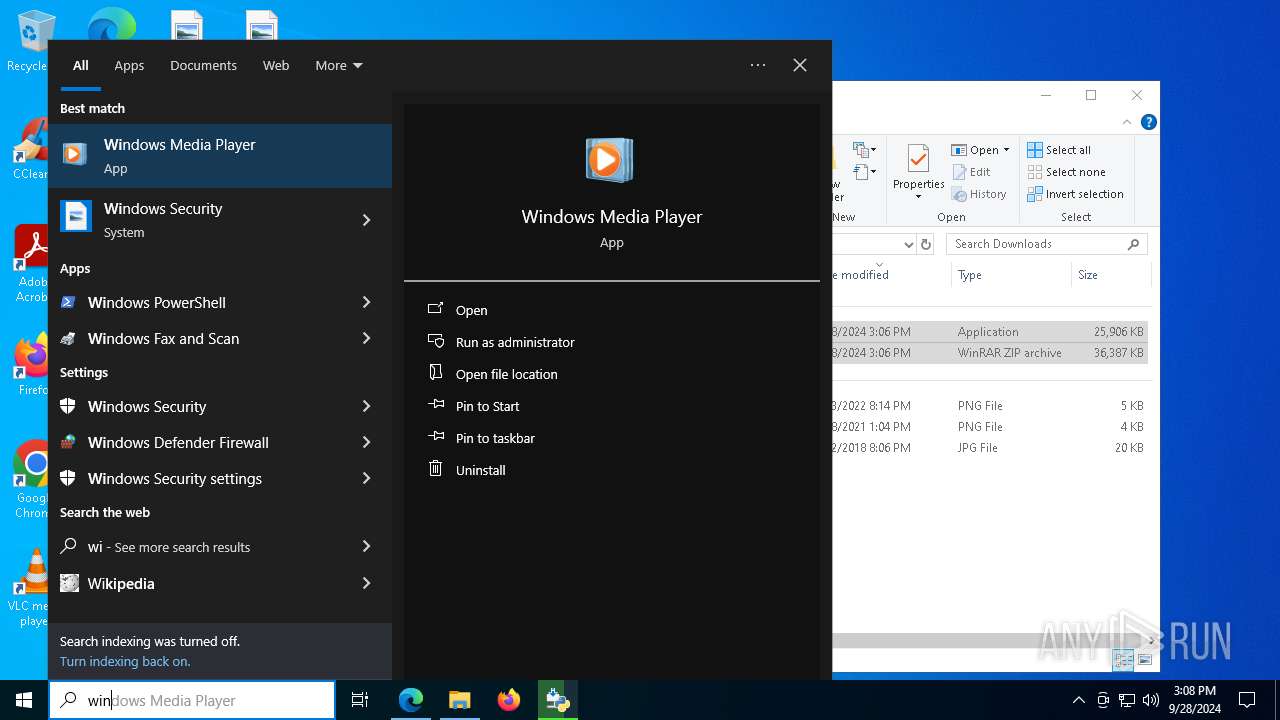Expand Windows Fax and Scan arrow

click(x=366, y=338)
